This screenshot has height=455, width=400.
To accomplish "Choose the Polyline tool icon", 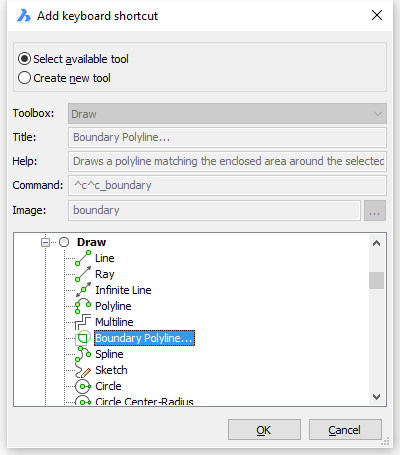I will [x=83, y=306].
